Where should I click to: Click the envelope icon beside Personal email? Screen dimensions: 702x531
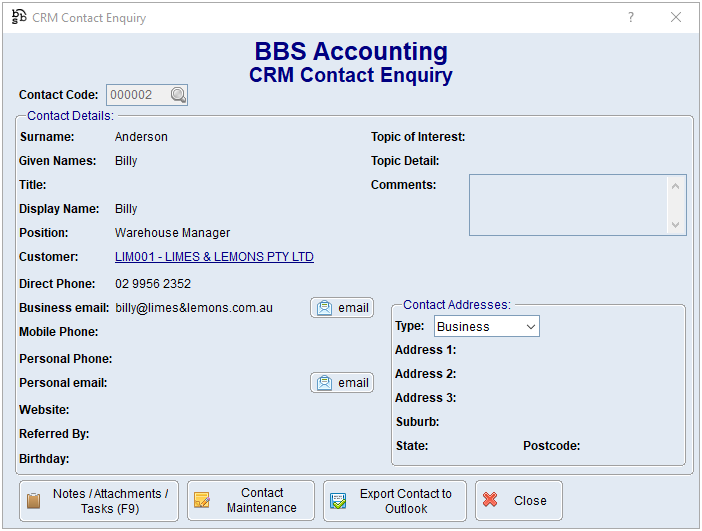pos(325,383)
